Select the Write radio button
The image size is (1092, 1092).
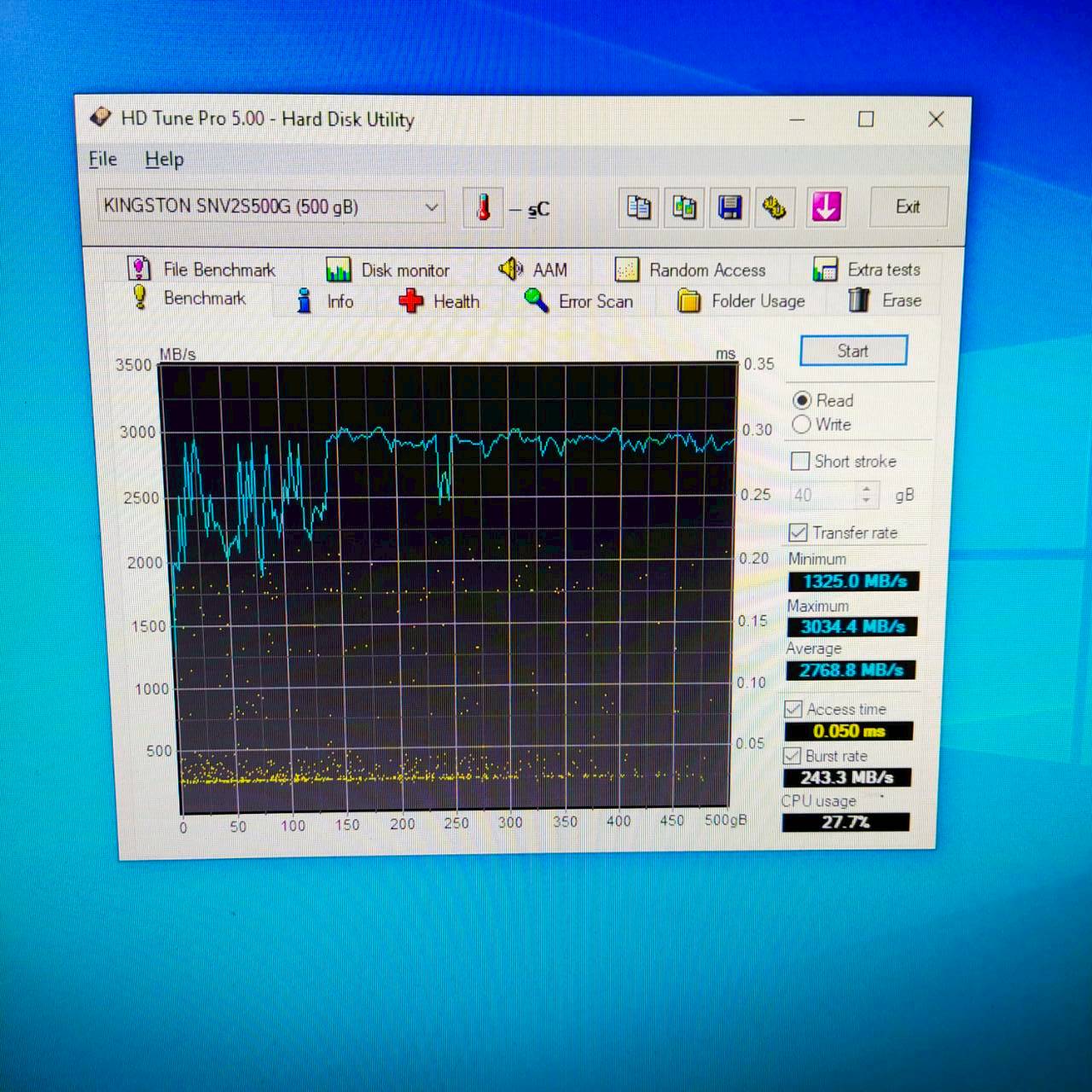tap(802, 425)
